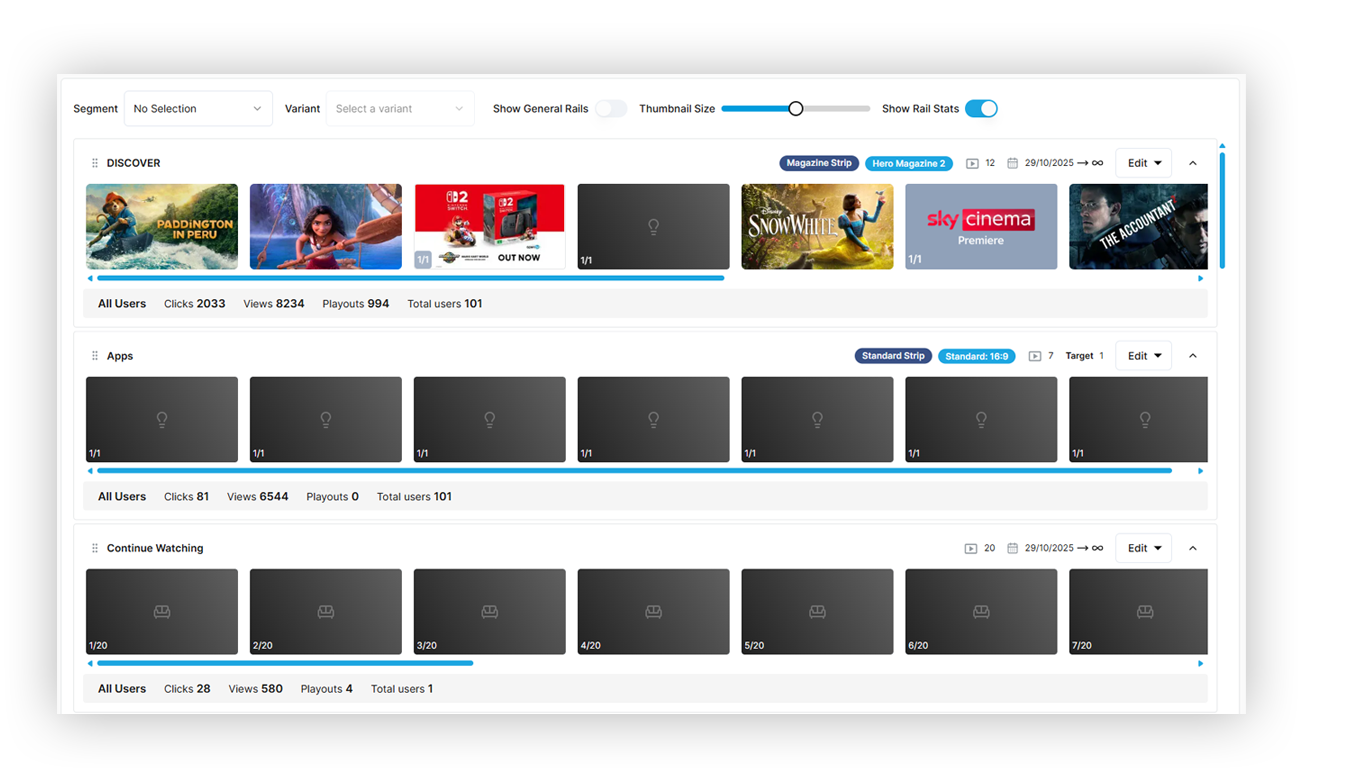Open the Segment dropdown

[198, 109]
